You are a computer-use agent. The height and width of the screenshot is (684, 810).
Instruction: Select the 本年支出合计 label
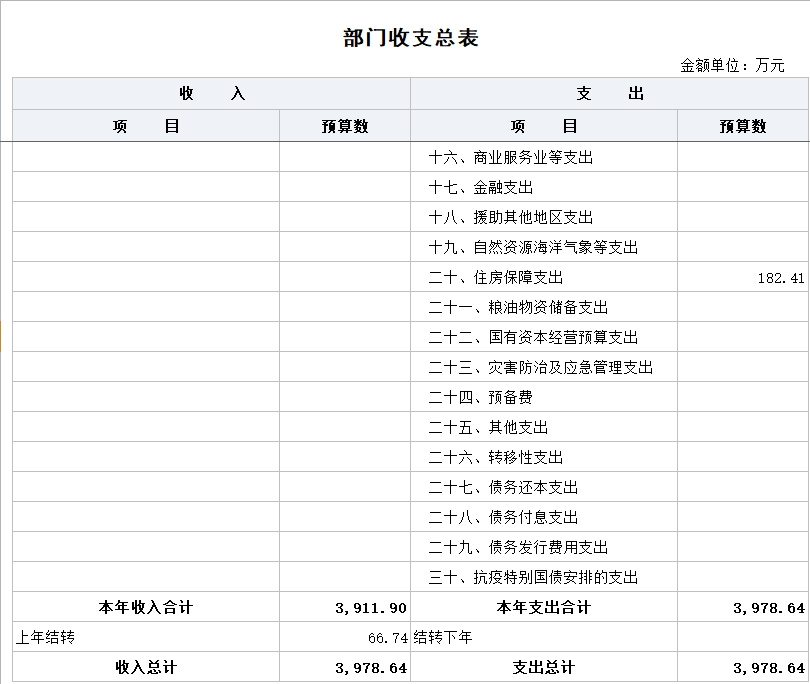point(543,607)
